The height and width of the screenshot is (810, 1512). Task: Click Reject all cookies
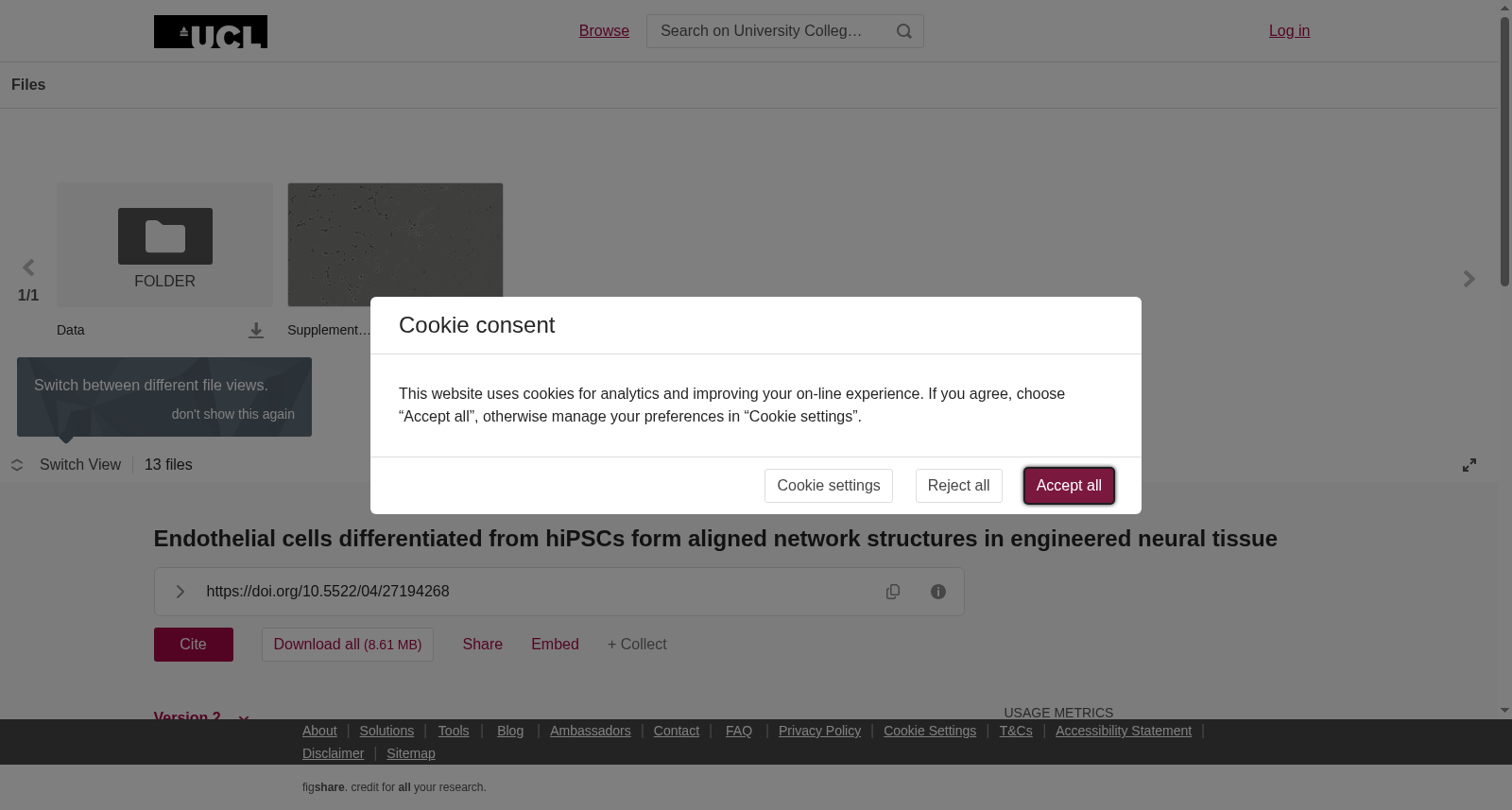[958, 486]
